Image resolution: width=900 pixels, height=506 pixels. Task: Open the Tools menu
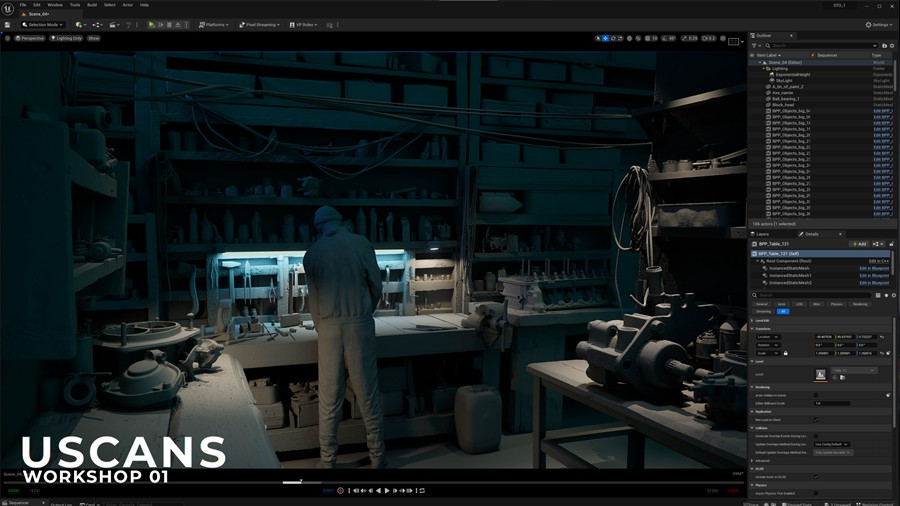click(x=75, y=5)
